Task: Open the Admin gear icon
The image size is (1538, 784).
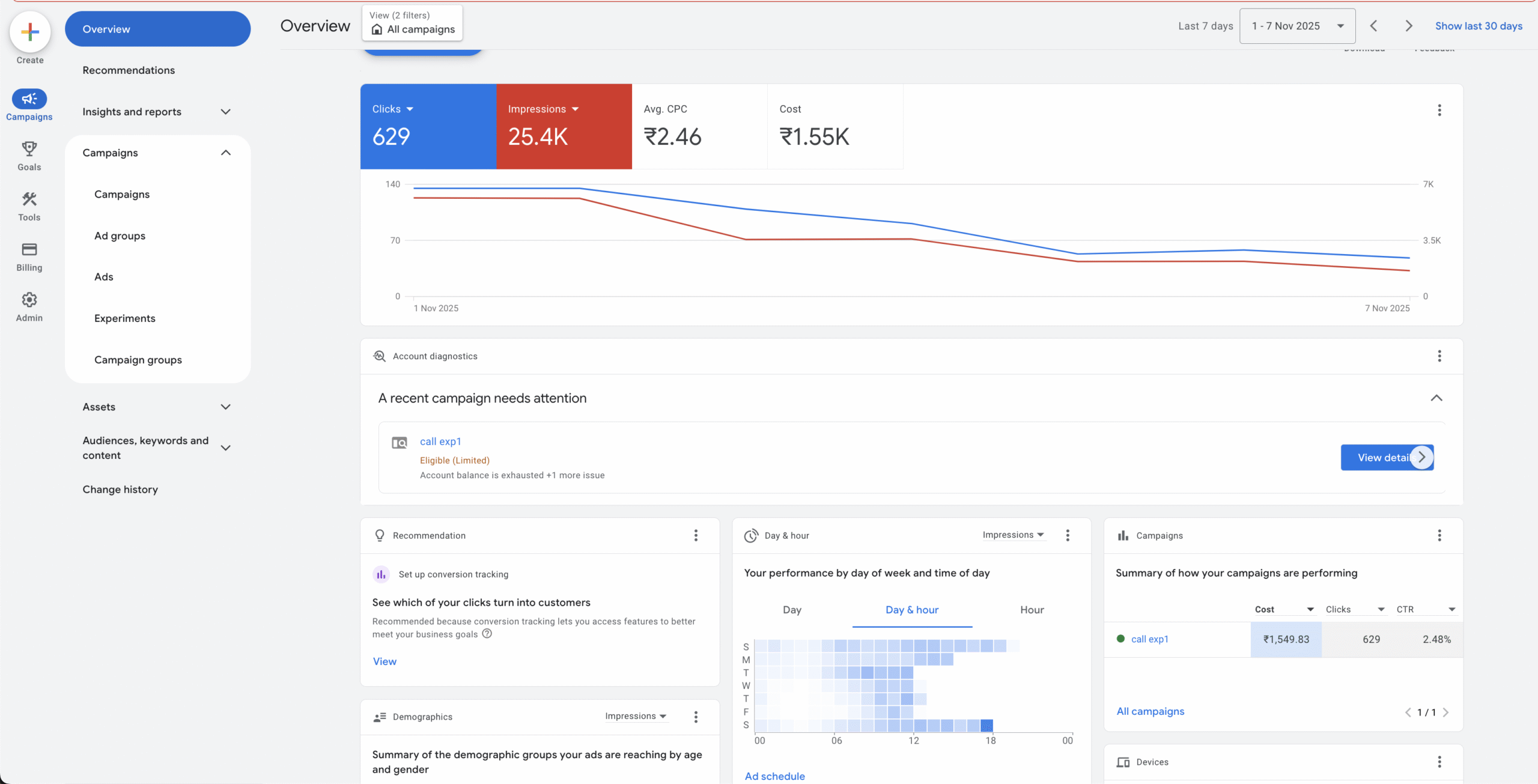Action: 29,300
